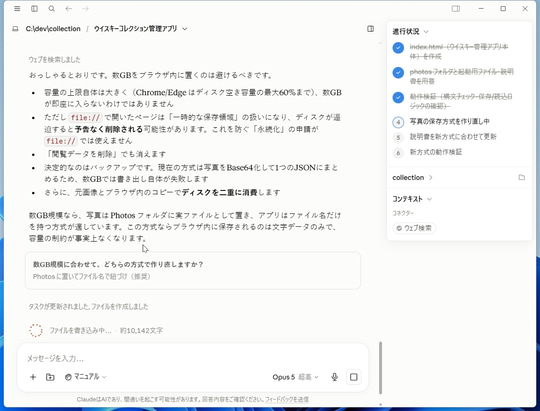This screenshot has height=411, width=540.
Task: Click the message input field
Action: tap(193, 358)
